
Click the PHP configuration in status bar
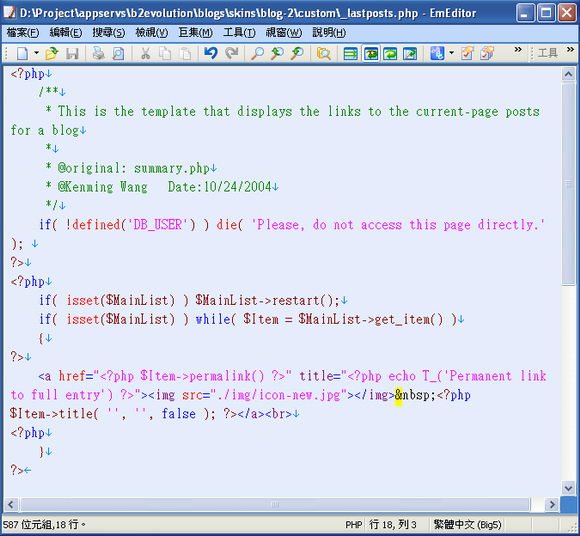pyautogui.click(x=354, y=525)
